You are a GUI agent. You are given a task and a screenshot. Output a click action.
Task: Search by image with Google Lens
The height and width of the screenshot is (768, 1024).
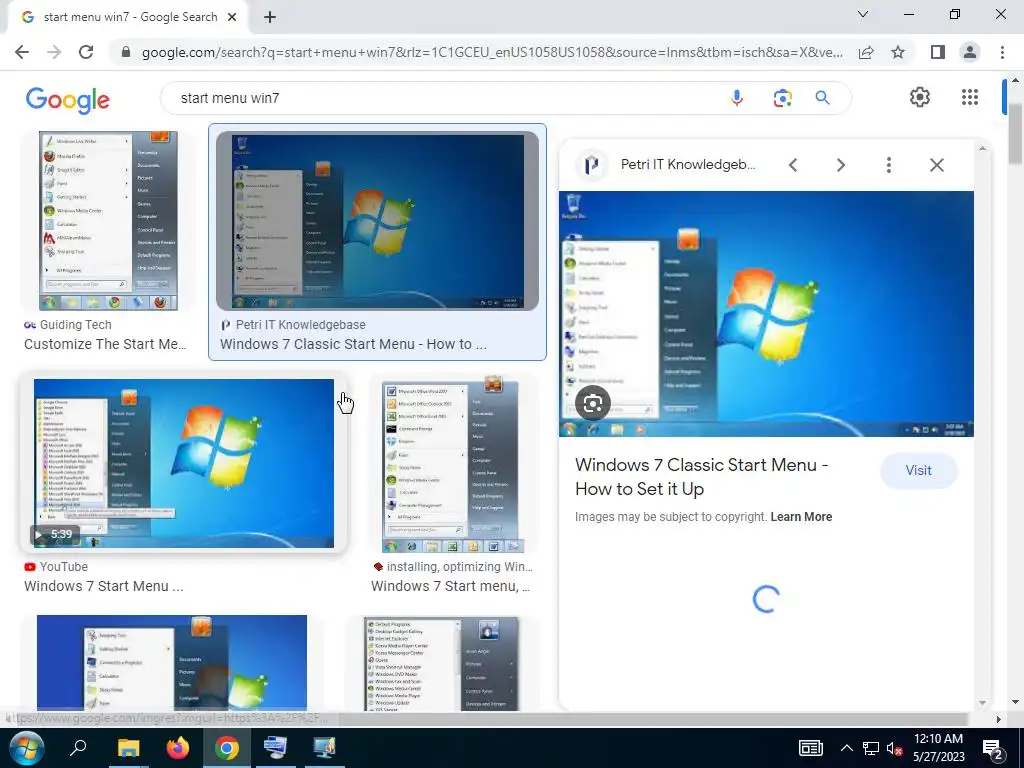coord(782,98)
